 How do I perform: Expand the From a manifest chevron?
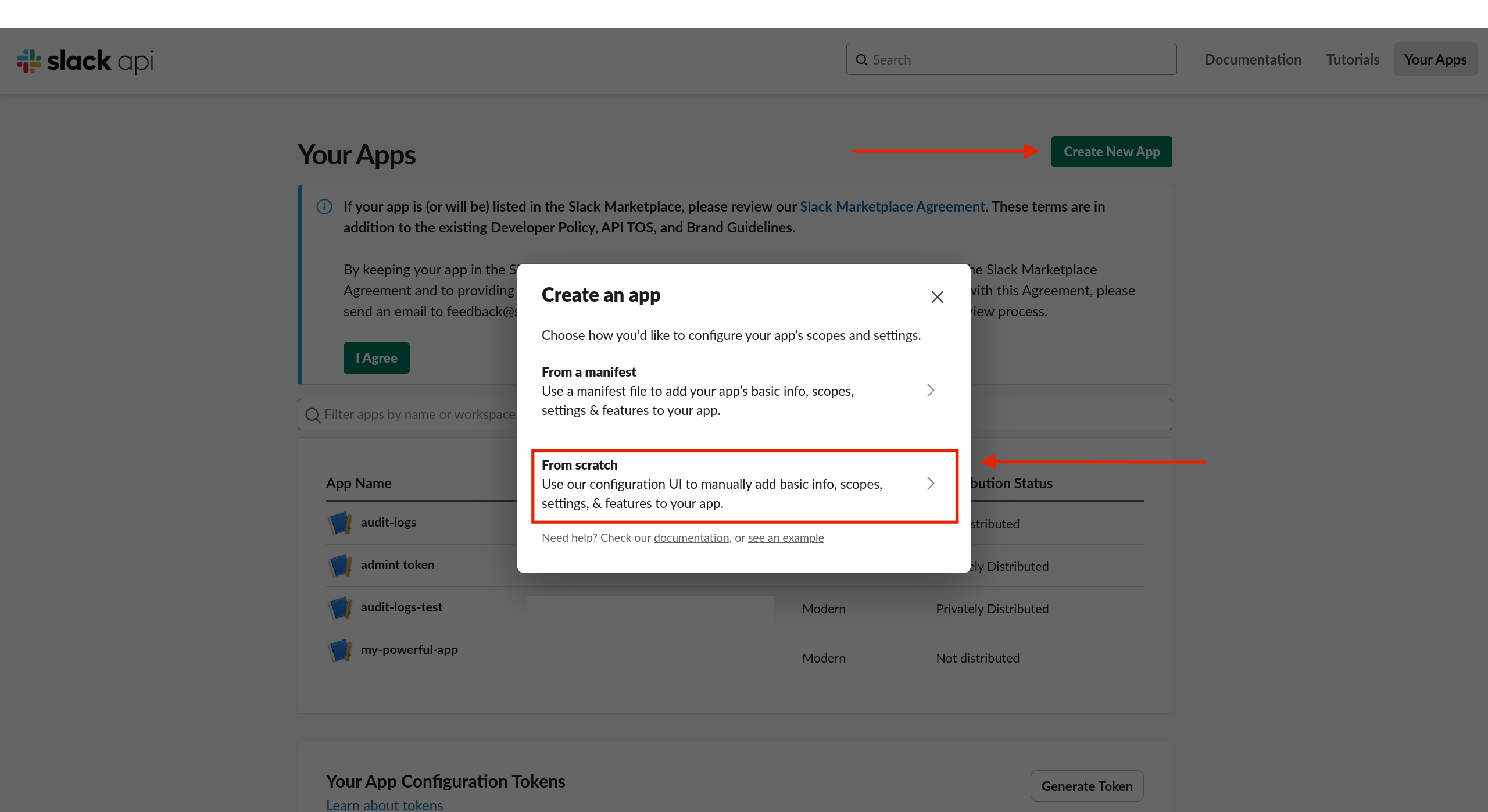tap(930, 391)
